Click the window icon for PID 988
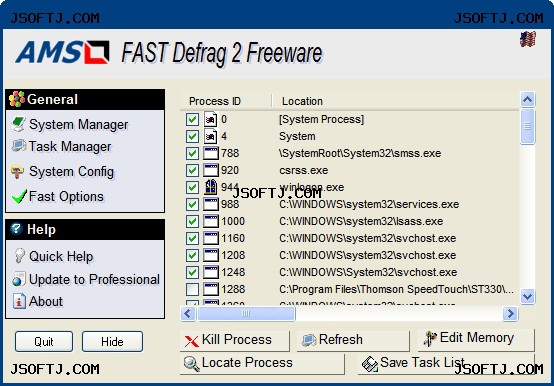Viewport: 554px width, 386px height. 211,204
